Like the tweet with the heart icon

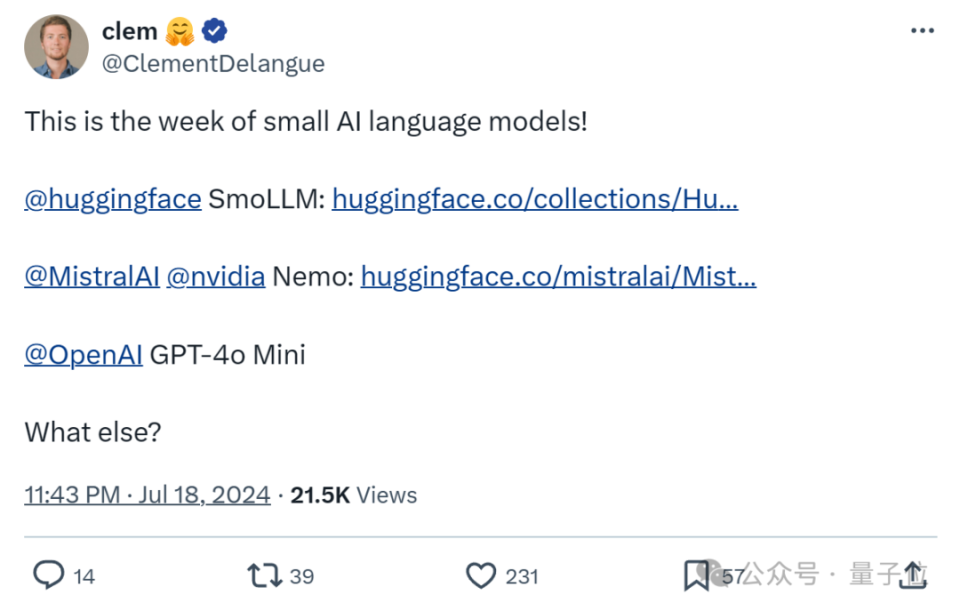(481, 576)
